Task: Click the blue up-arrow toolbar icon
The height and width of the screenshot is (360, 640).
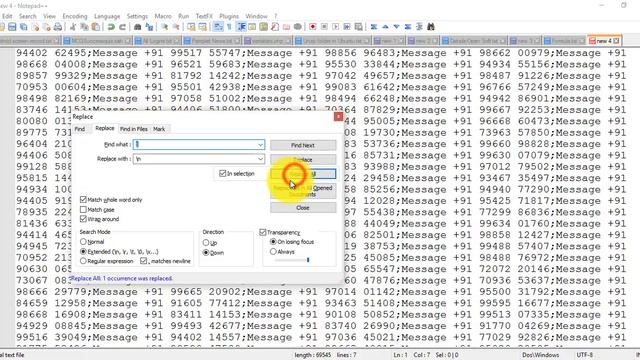Action: point(385,27)
